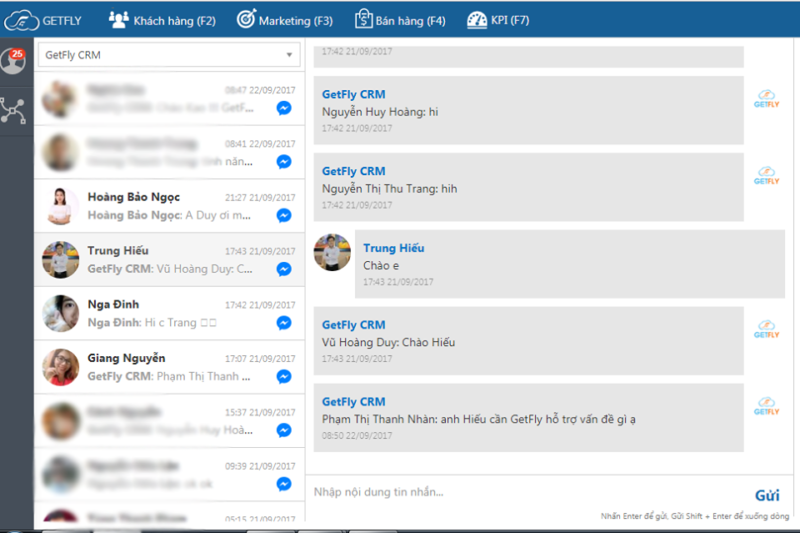Click GetFly CRM name on 'Chào Hiếu' message
This screenshot has height=533, width=800.
[x=354, y=325]
